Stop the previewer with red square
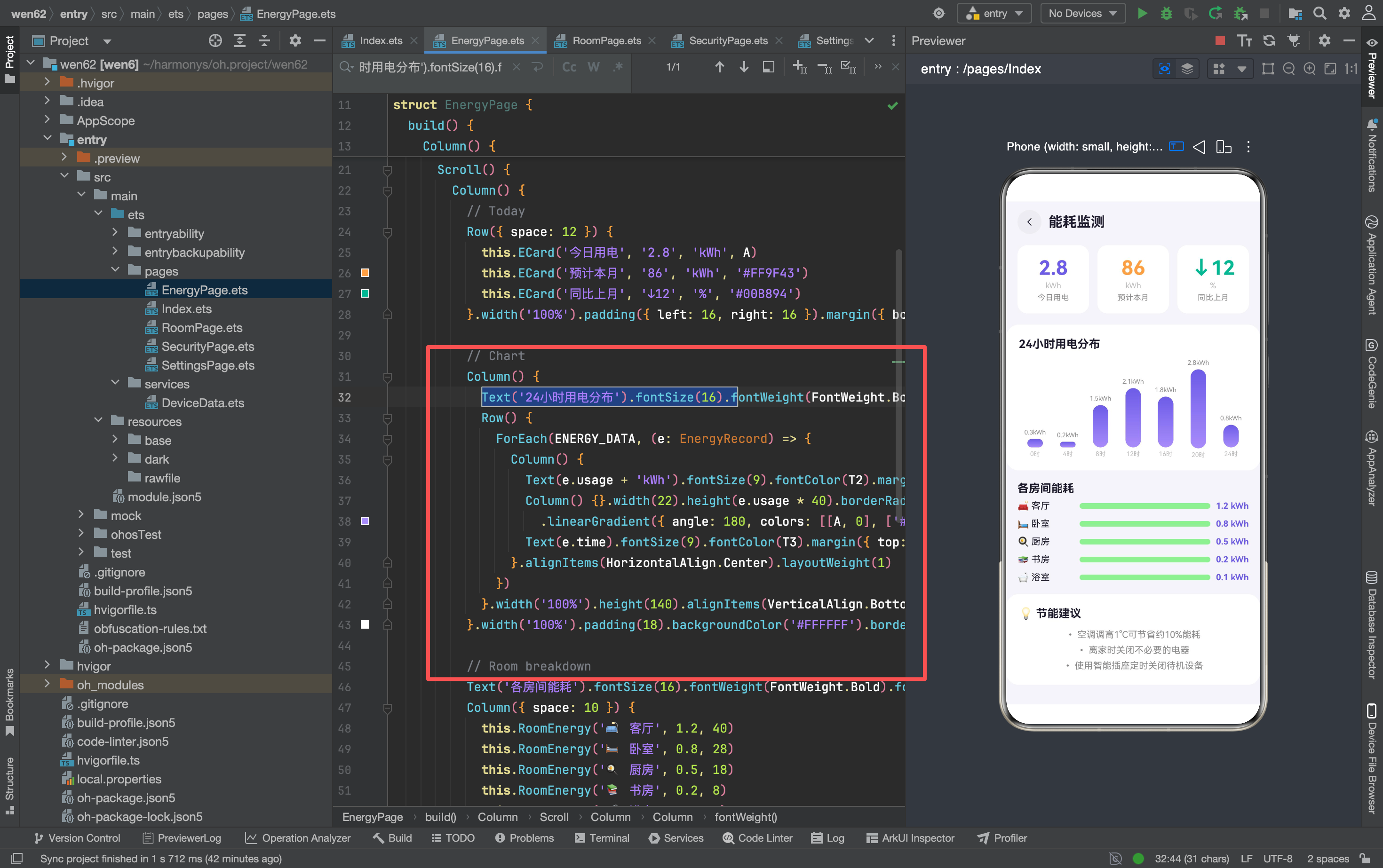 [x=1220, y=41]
